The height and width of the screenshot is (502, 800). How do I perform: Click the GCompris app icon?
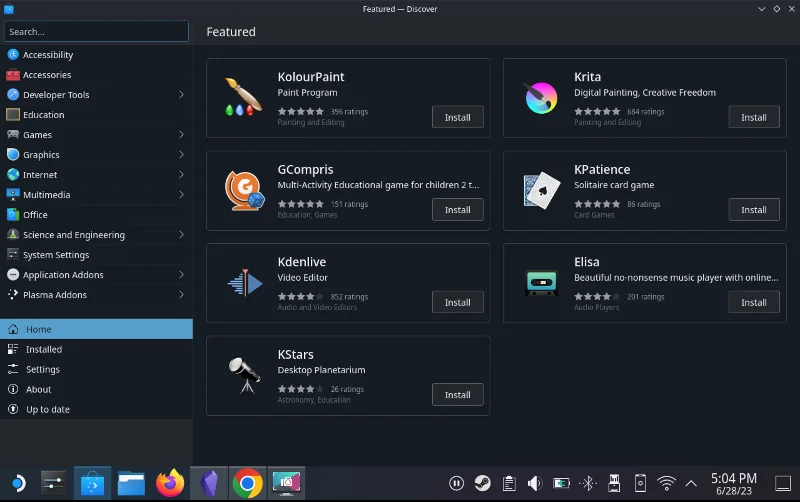click(244, 190)
